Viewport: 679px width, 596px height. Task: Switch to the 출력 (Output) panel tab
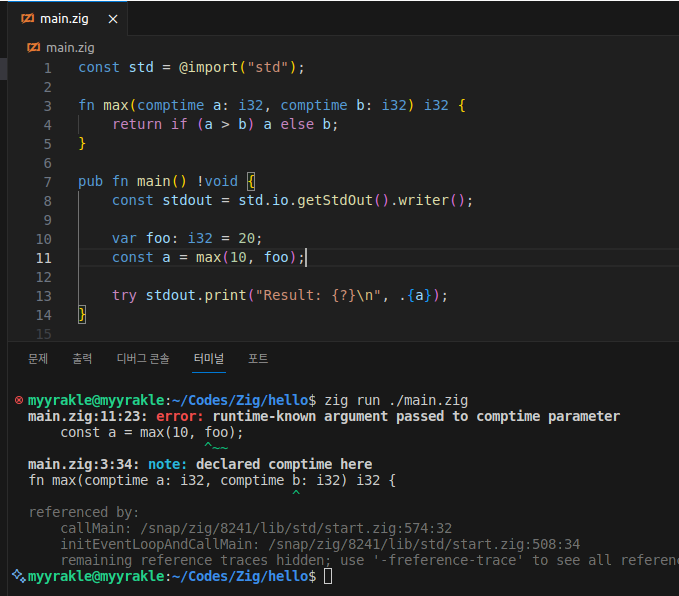82,358
